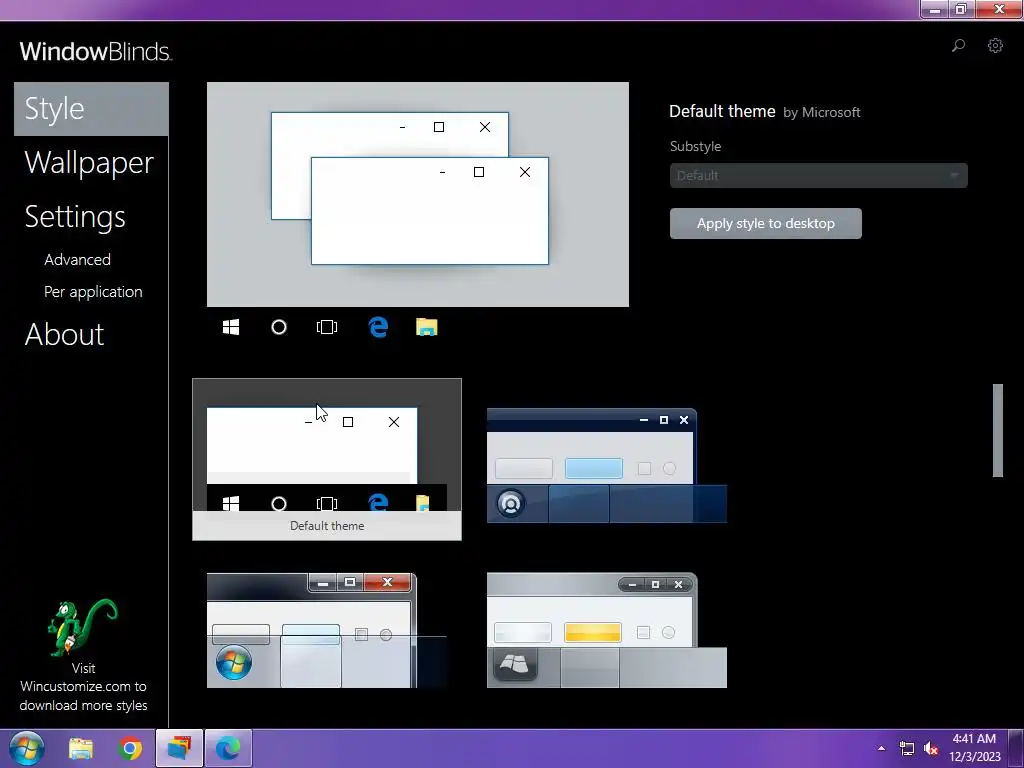Click the Windows logo under the large preview
1024x768 pixels.
pos(231,327)
